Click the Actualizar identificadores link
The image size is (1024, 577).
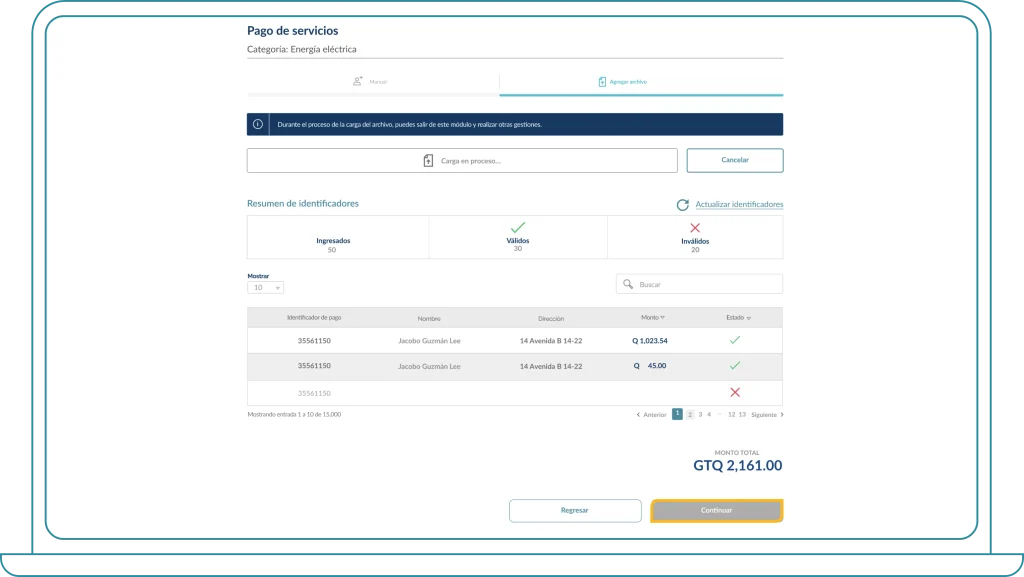739,205
